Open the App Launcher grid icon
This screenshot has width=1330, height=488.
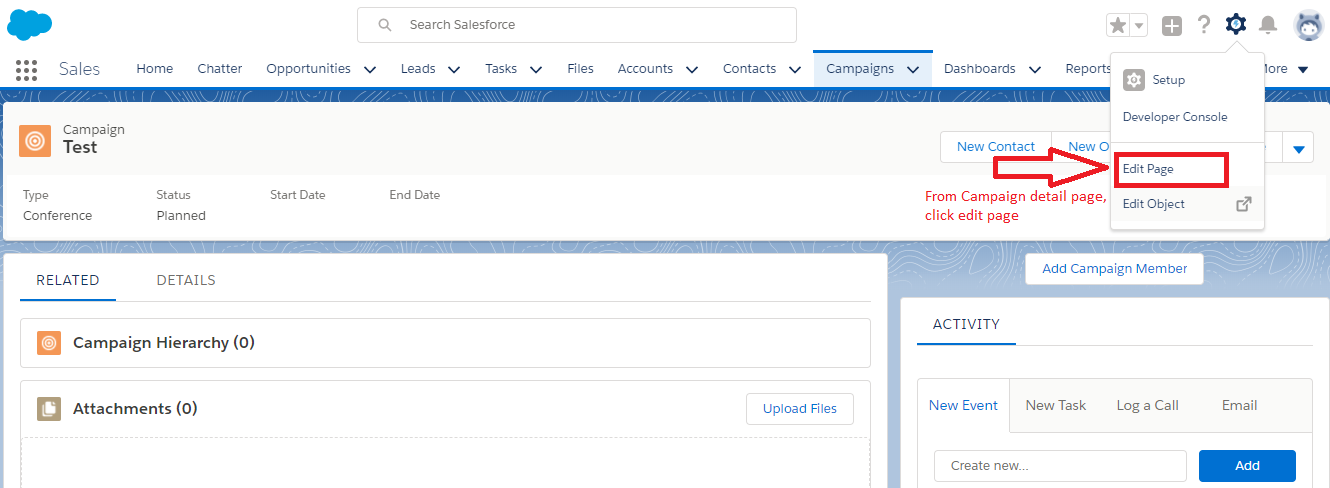(27, 69)
